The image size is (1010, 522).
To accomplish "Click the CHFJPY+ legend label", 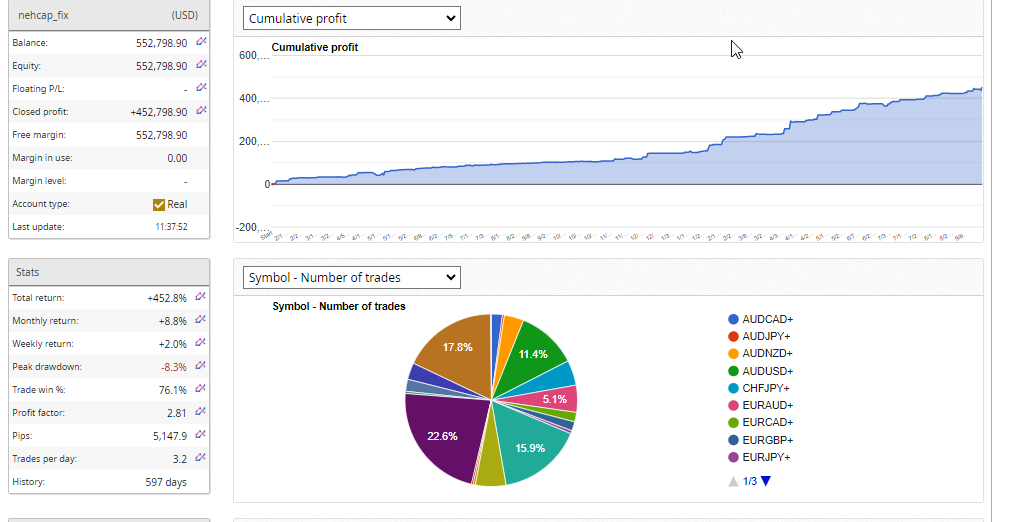I will (x=766, y=388).
